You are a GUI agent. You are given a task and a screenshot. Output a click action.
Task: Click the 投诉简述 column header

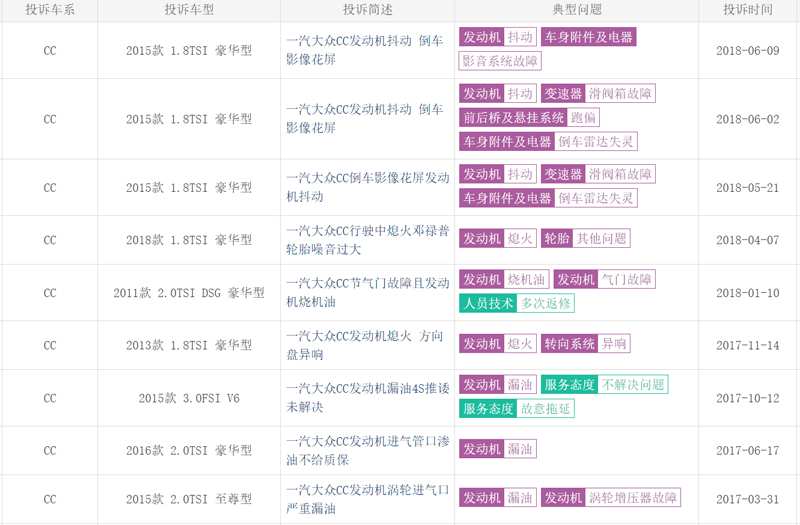[x=367, y=10]
